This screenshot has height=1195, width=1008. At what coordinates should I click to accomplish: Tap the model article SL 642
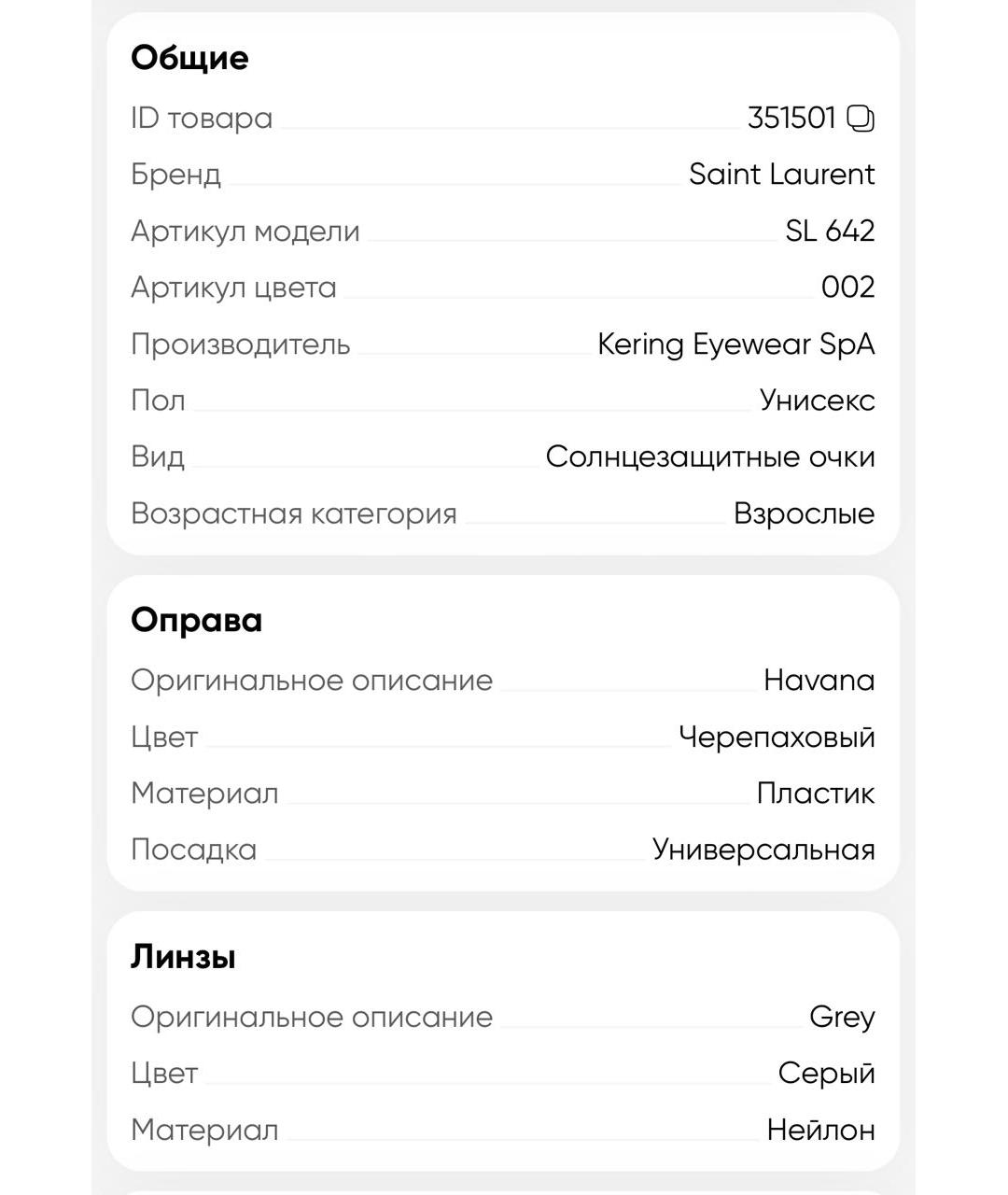point(830,231)
